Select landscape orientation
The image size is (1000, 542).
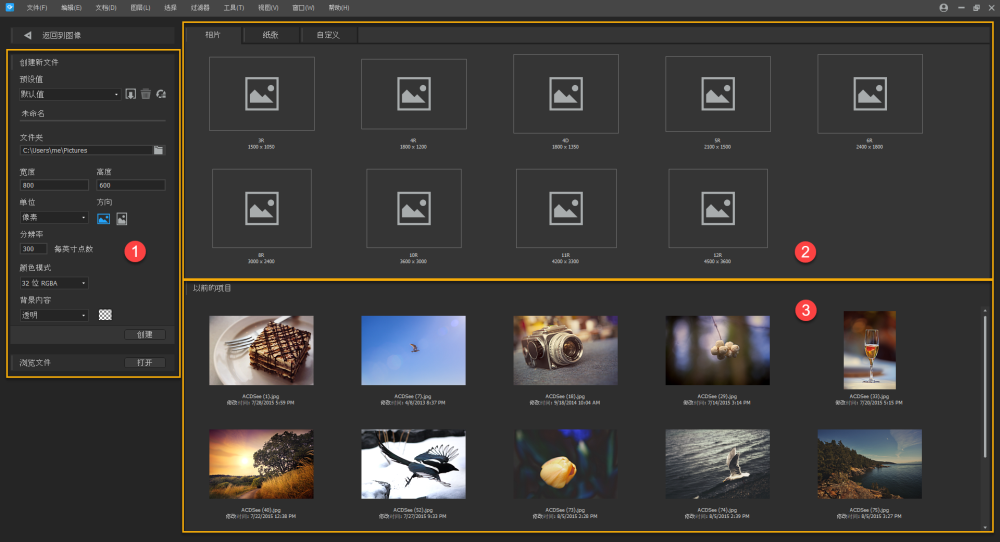[x=103, y=218]
